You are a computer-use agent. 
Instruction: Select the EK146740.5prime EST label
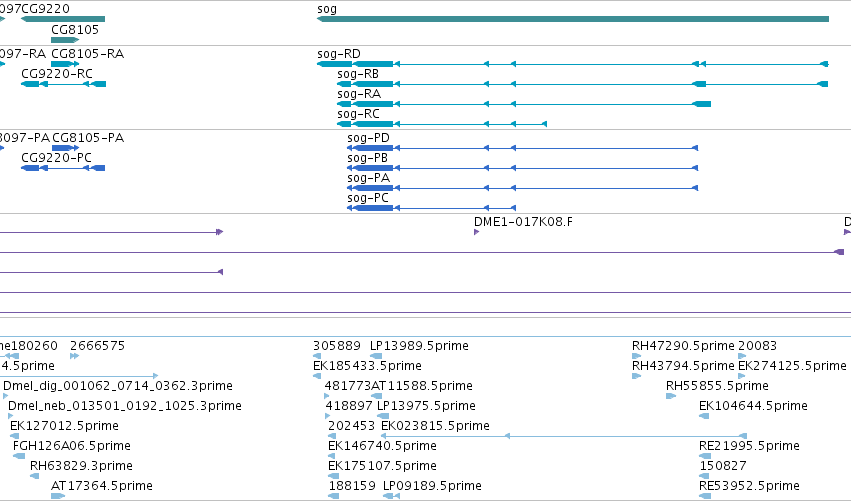coord(382,446)
